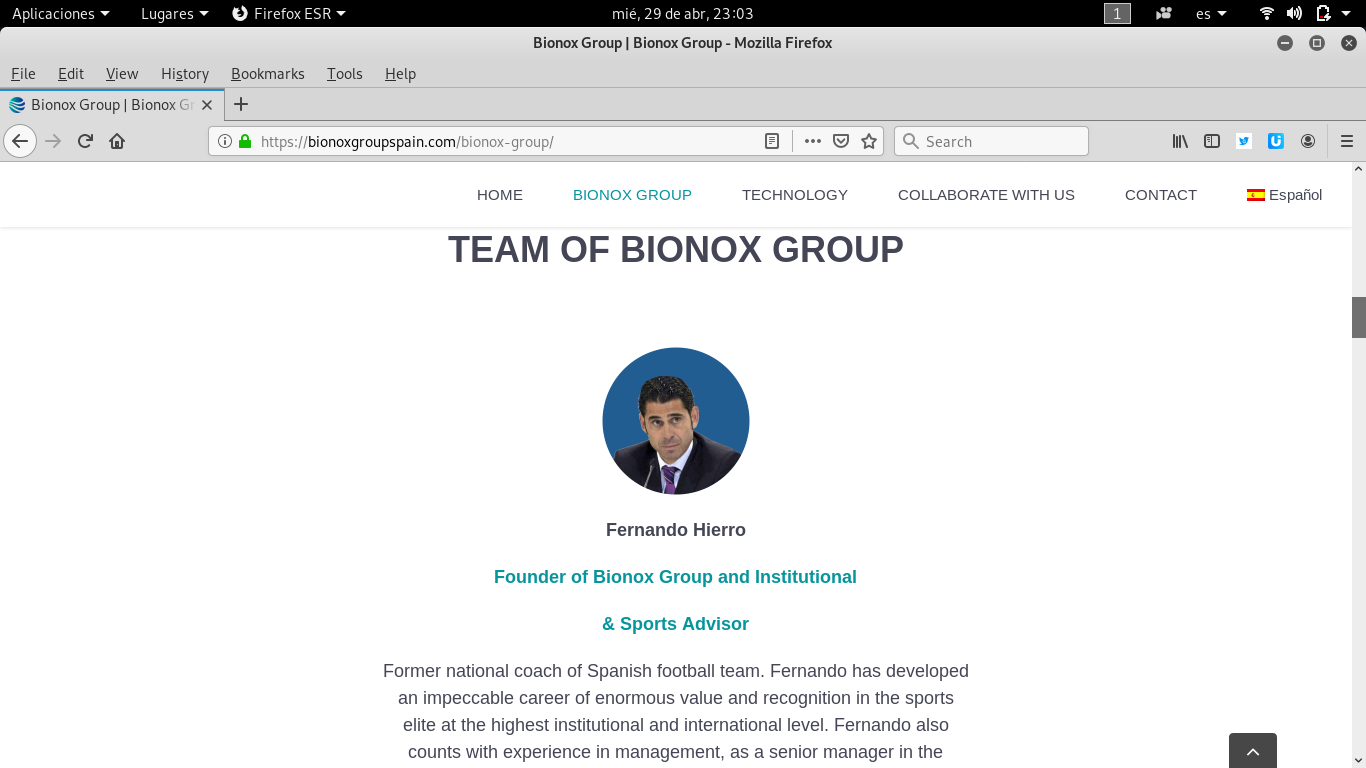Show site information icon in address bar

click(x=225, y=141)
